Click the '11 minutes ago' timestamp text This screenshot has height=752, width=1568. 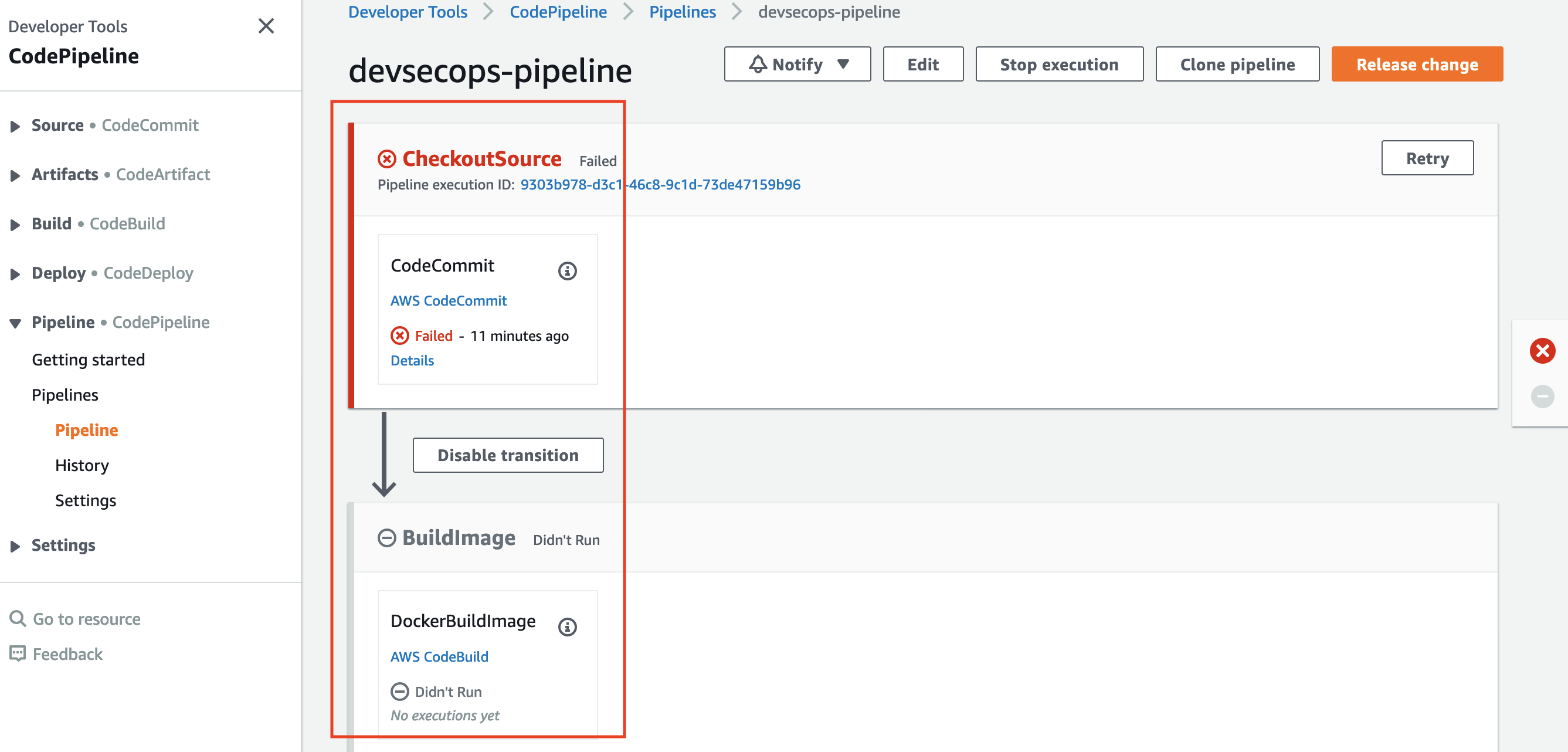click(x=519, y=336)
